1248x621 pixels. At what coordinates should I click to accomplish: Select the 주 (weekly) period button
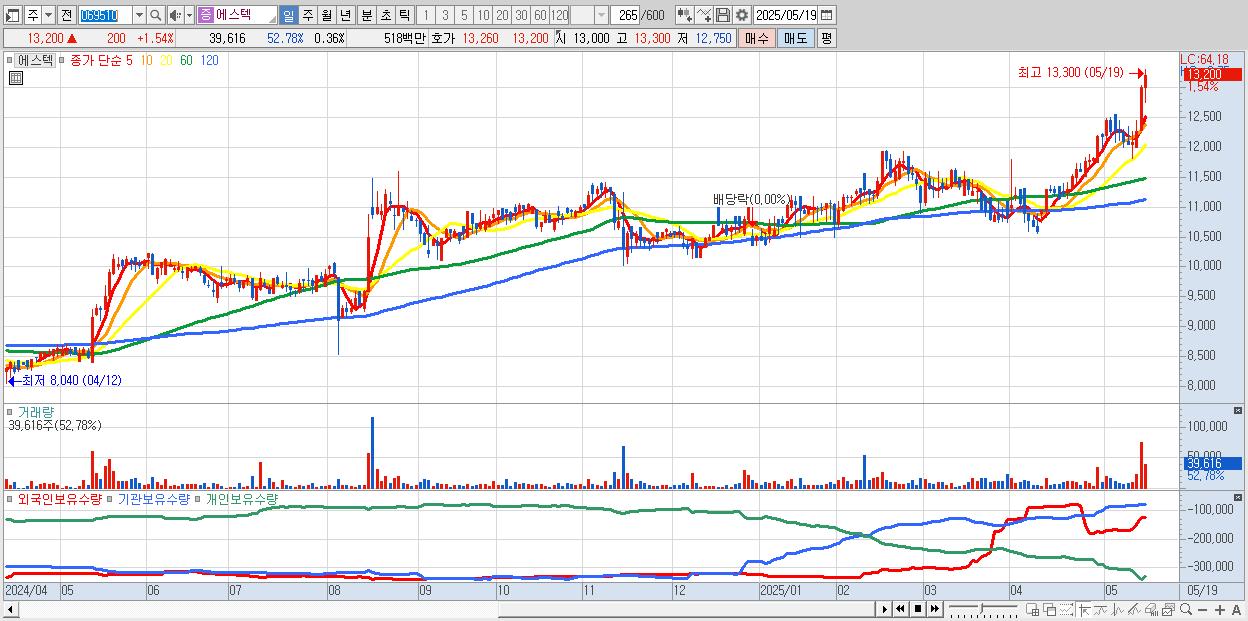pyautogui.click(x=307, y=15)
